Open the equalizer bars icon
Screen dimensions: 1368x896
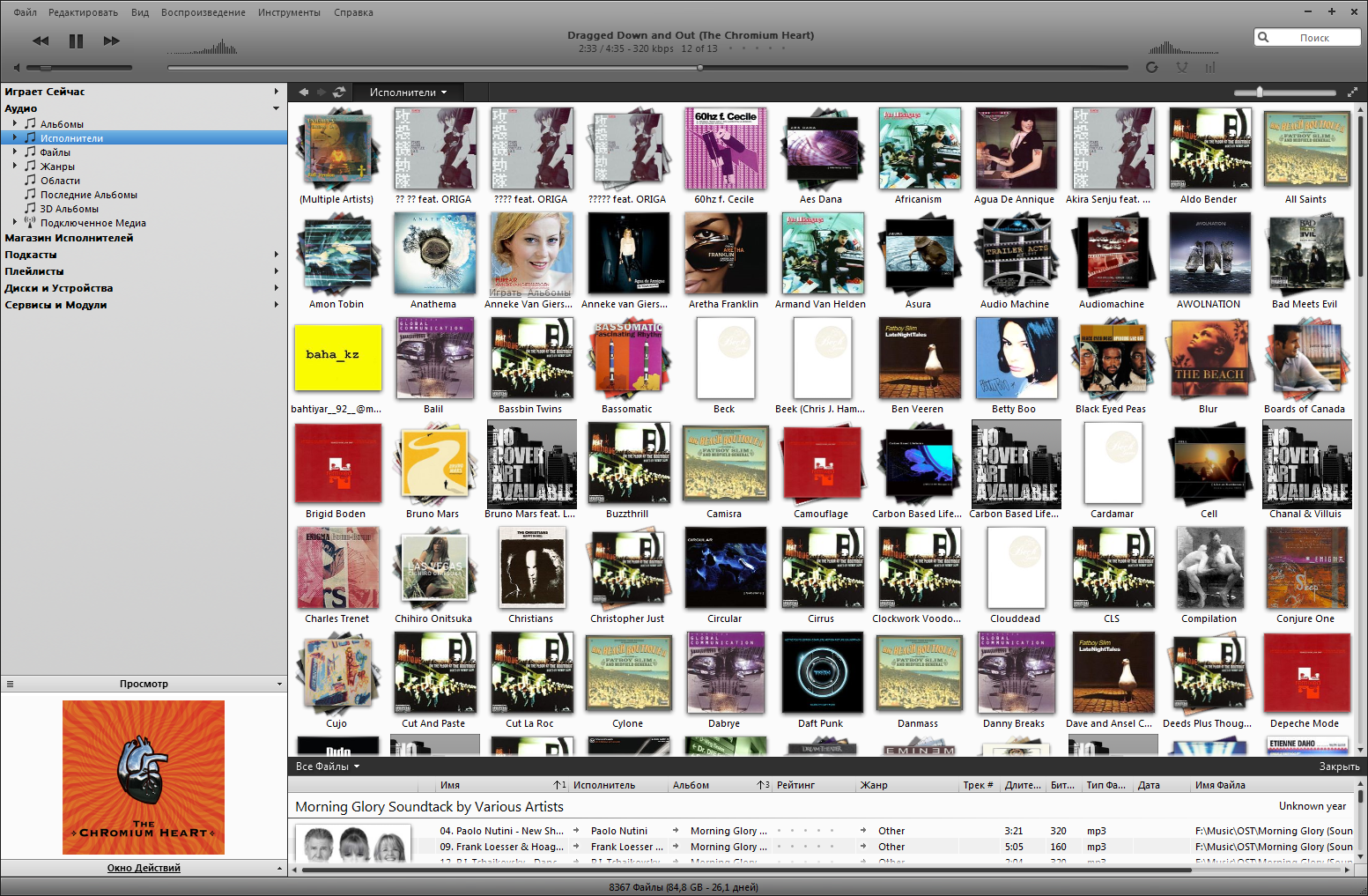[1210, 67]
